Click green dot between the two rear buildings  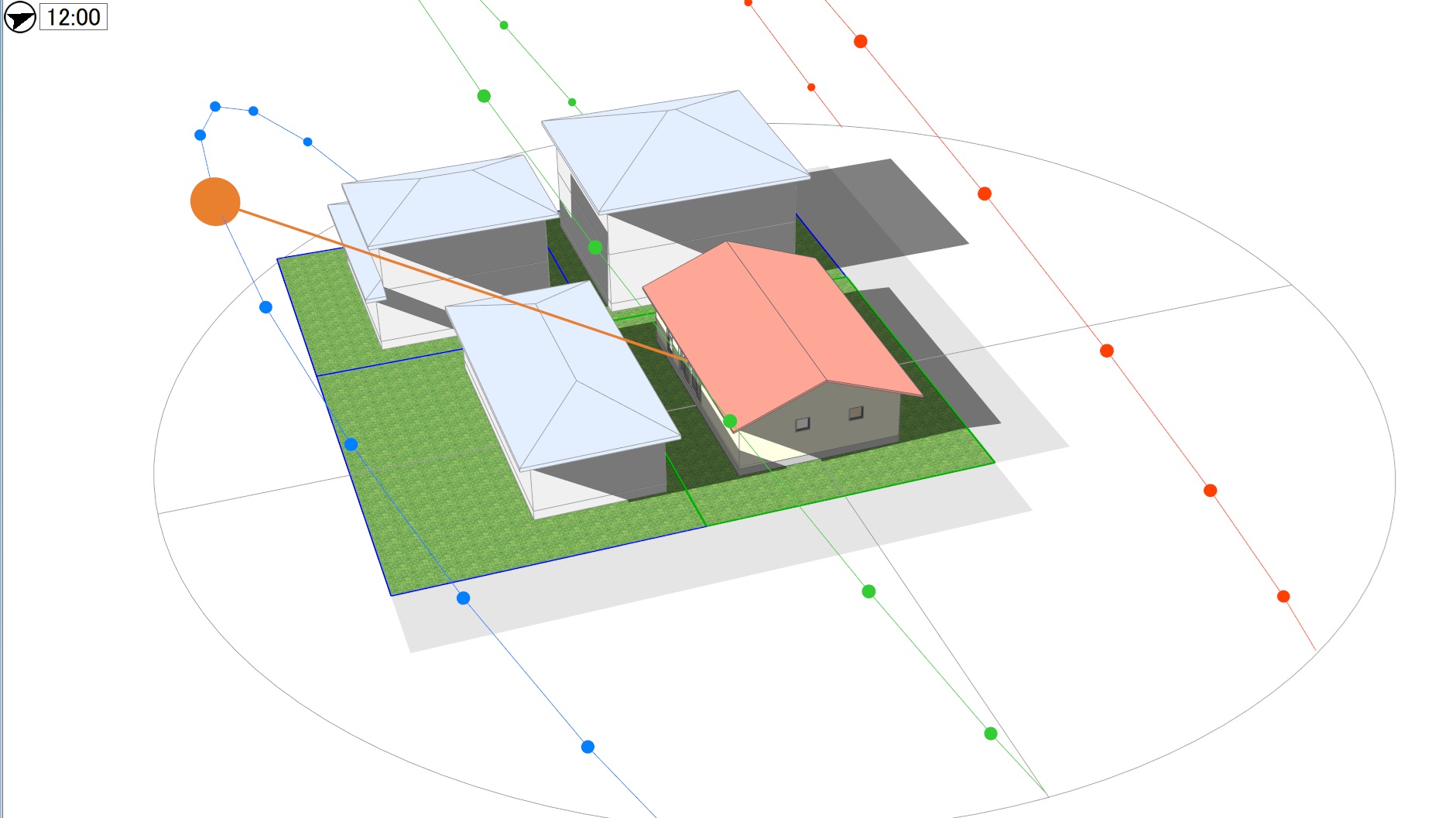[594, 248]
